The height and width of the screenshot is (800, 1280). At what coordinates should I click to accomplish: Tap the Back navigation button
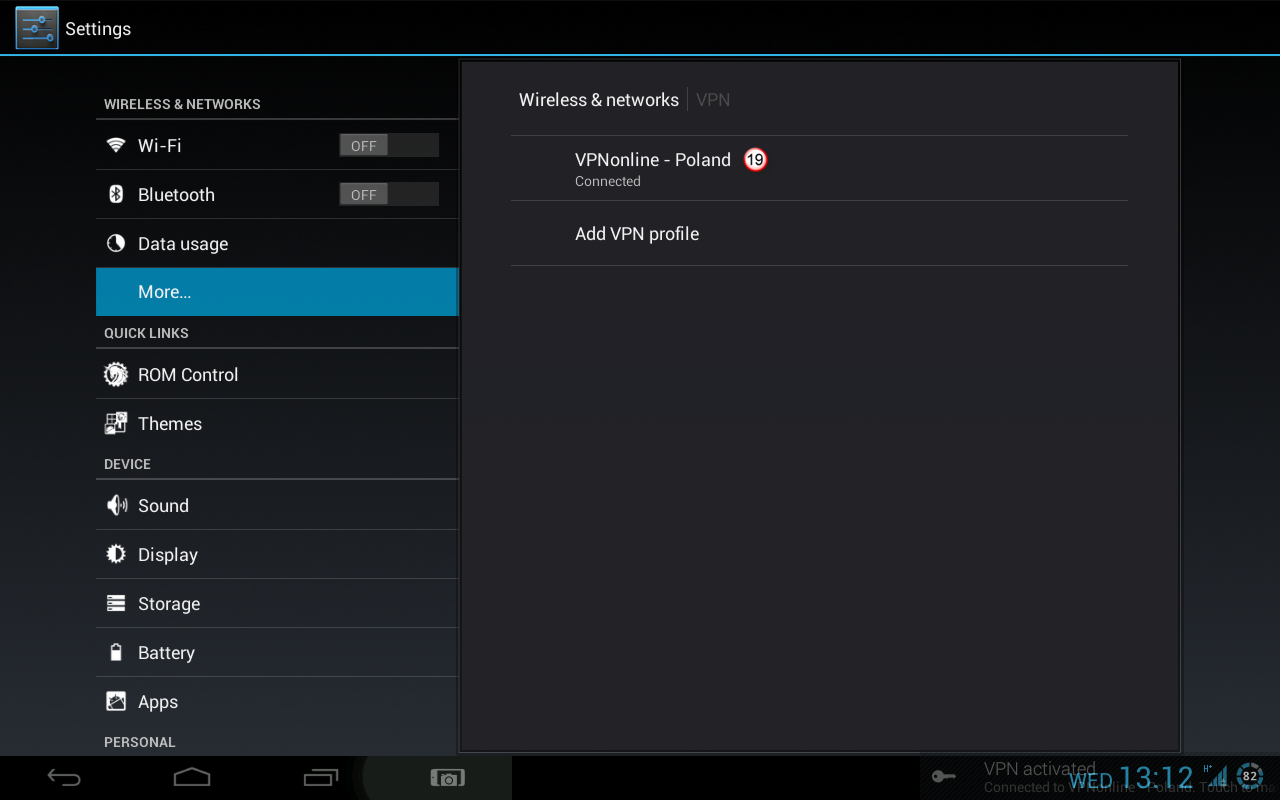[64, 777]
